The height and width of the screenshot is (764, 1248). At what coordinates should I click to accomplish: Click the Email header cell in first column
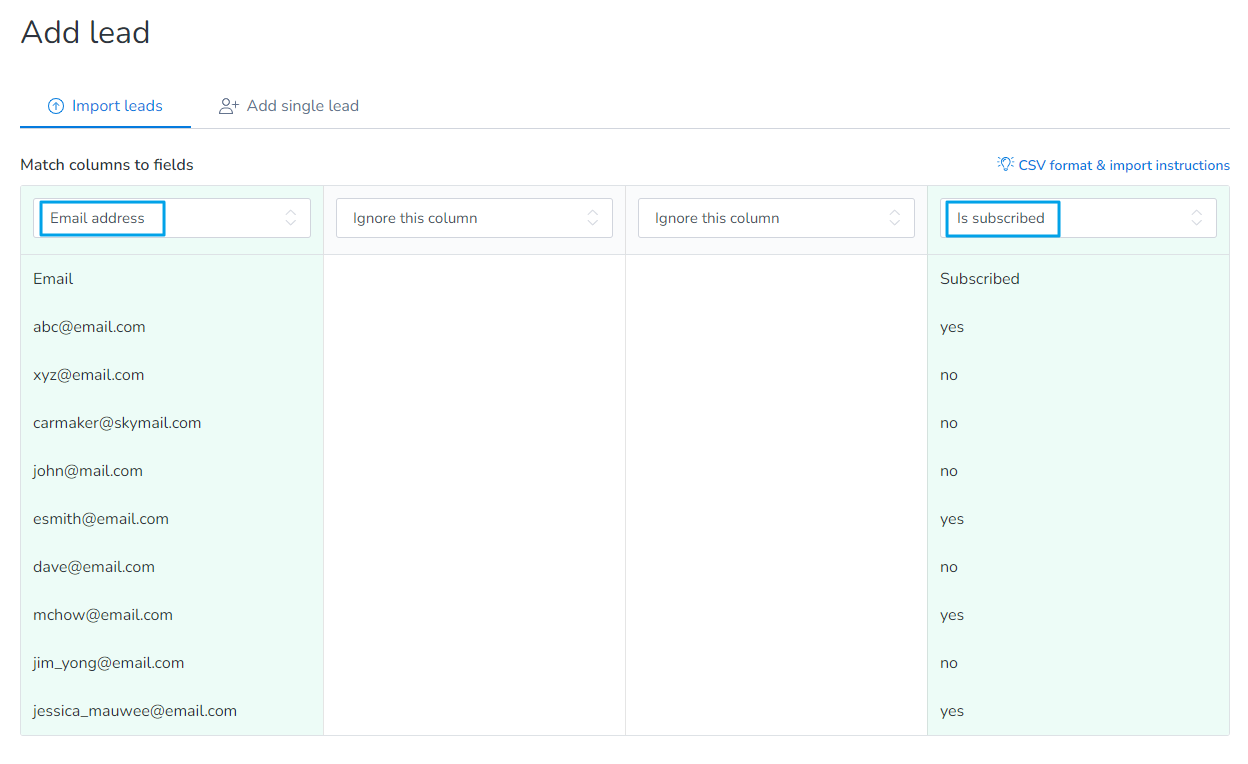[53, 279]
